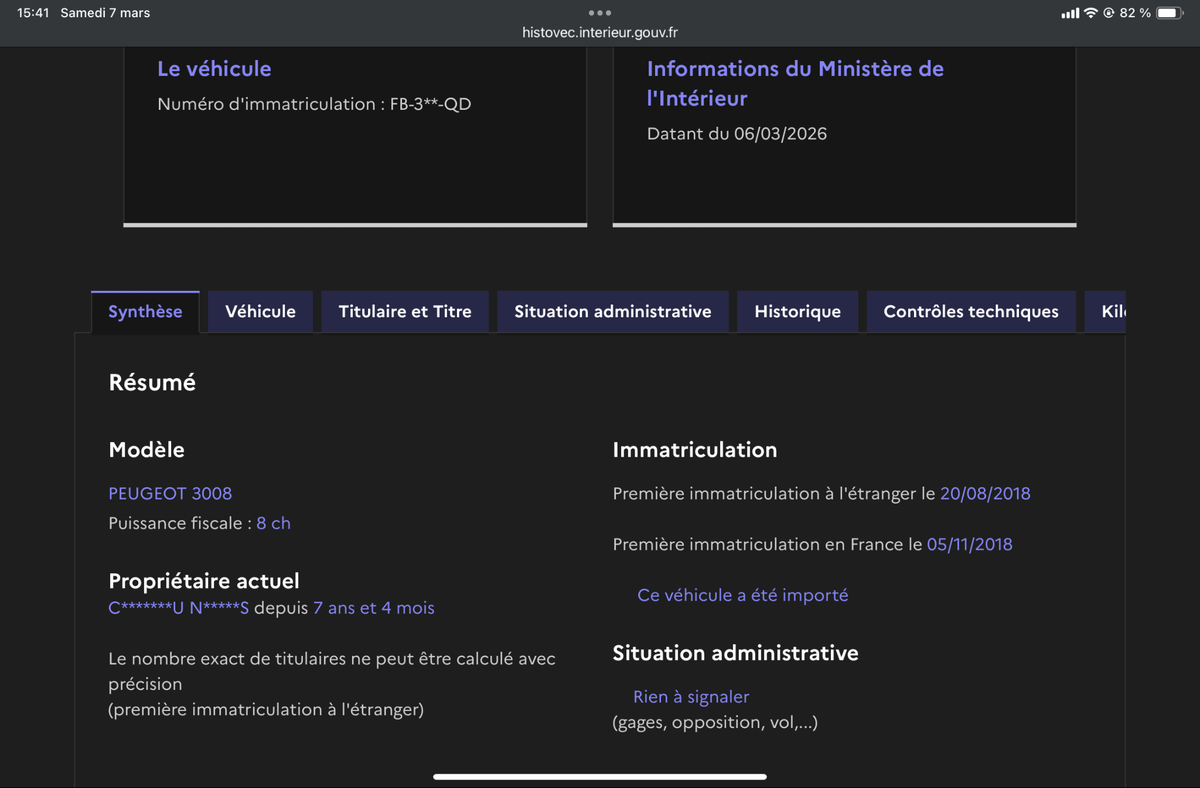Tap the cellular signal bars icon
1200x788 pixels.
[x=1070, y=13]
